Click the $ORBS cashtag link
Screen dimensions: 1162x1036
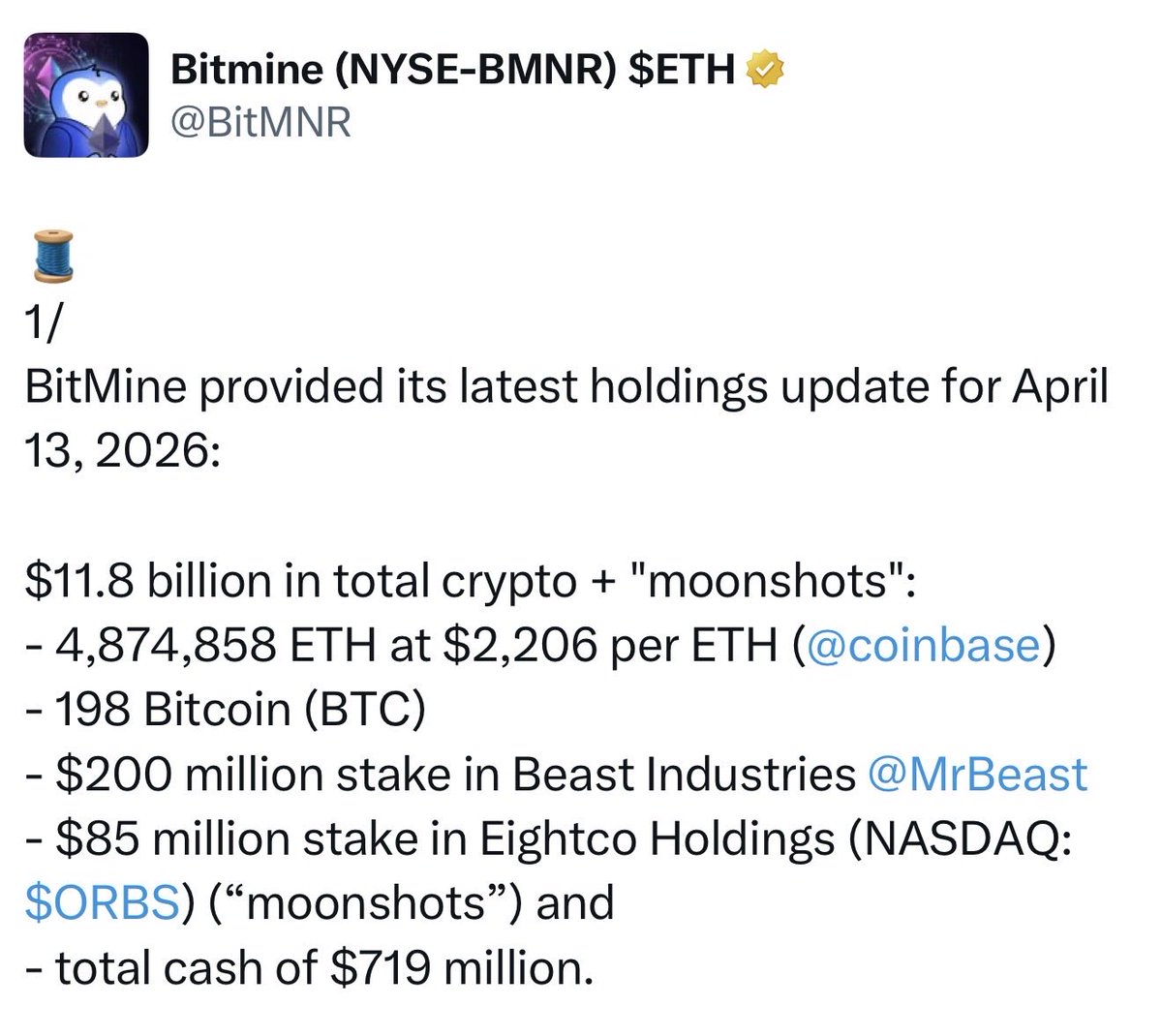point(102,902)
